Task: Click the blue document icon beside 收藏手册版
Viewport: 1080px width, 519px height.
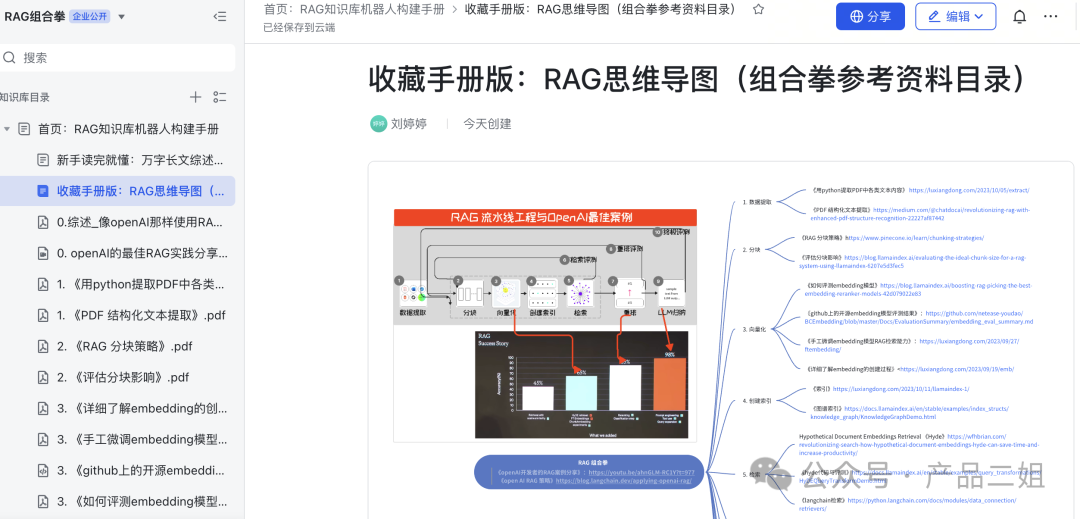Action: pyautogui.click(x=43, y=191)
